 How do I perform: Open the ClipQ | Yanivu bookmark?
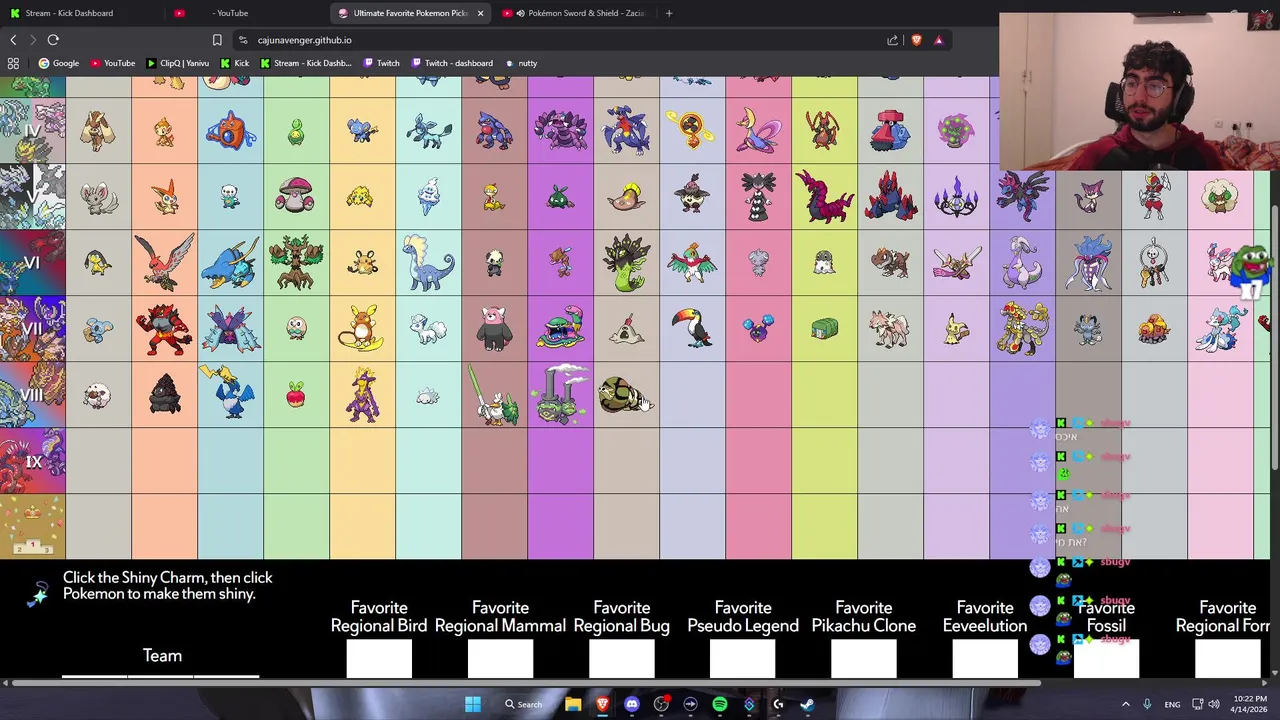(x=177, y=63)
